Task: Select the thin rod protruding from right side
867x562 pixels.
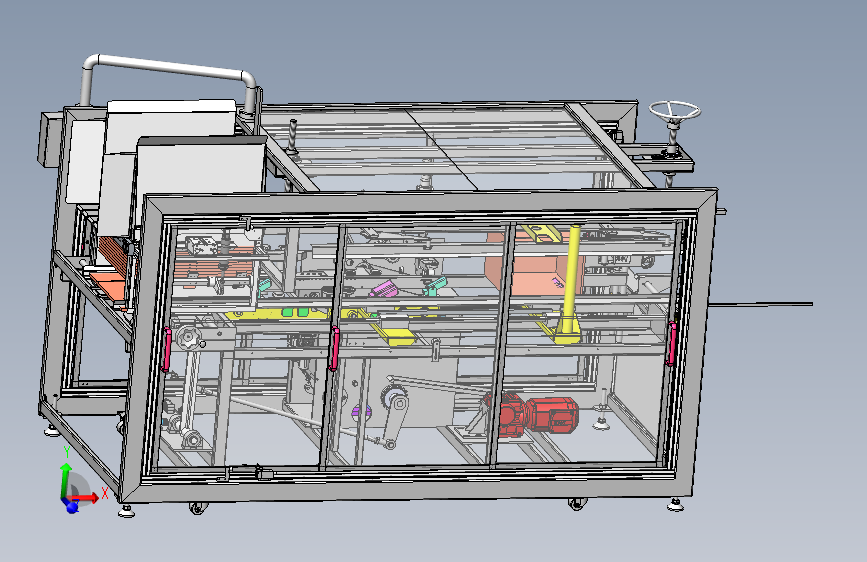Action: tap(760, 304)
